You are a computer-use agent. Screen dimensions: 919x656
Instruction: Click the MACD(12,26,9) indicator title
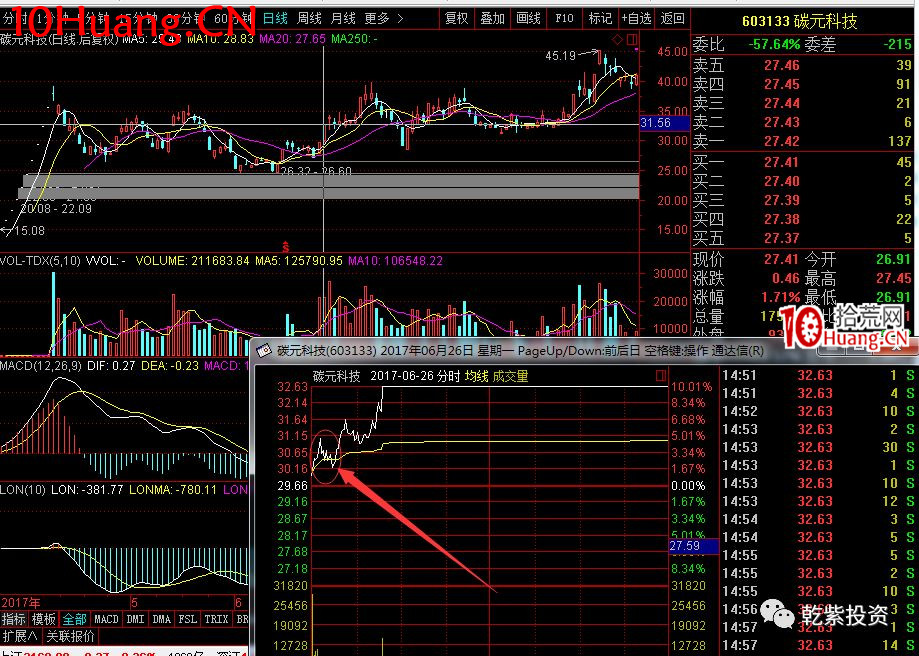click(x=41, y=365)
